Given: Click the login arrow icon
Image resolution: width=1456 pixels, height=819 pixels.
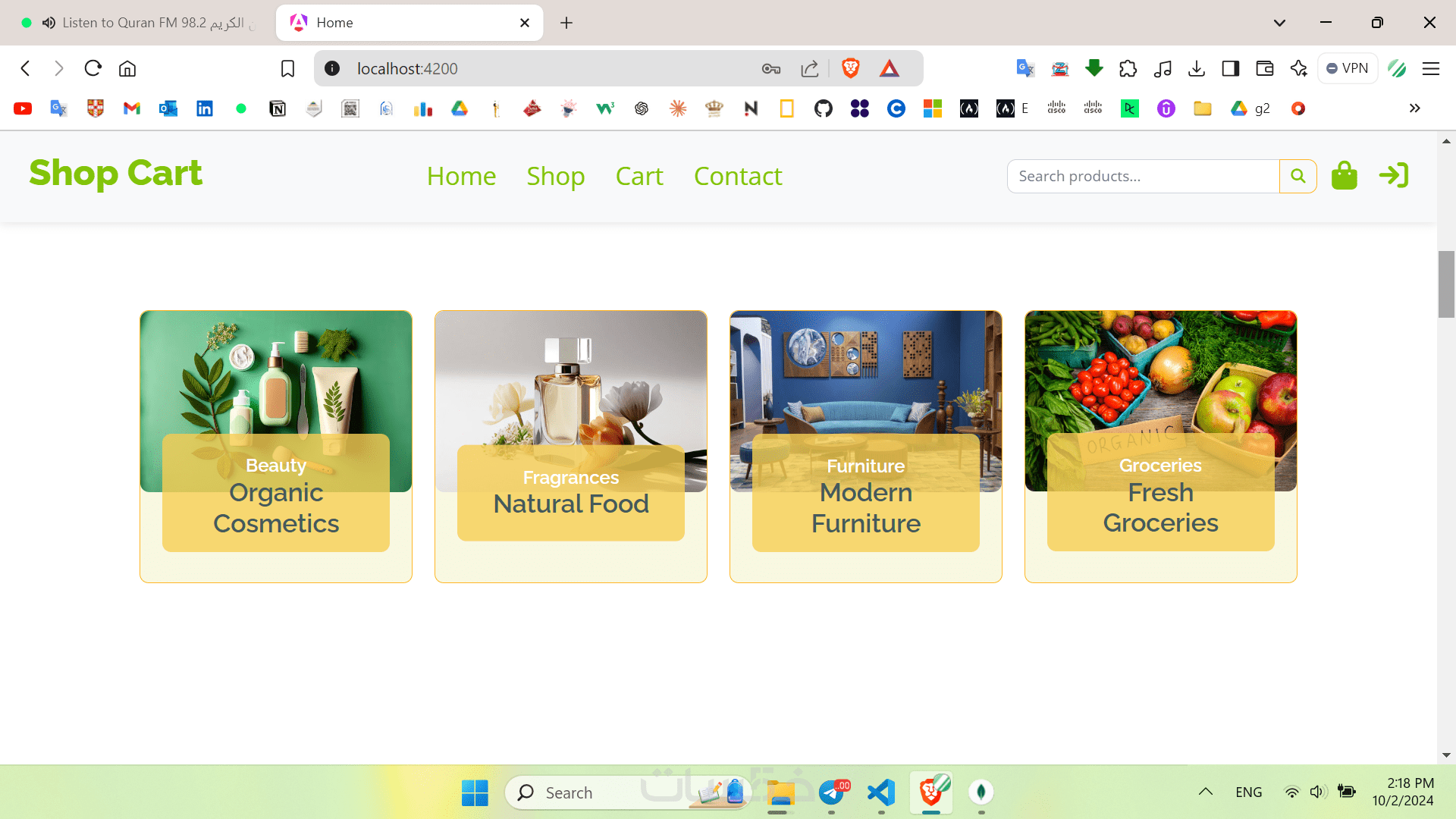Looking at the screenshot, I should [x=1394, y=176].
